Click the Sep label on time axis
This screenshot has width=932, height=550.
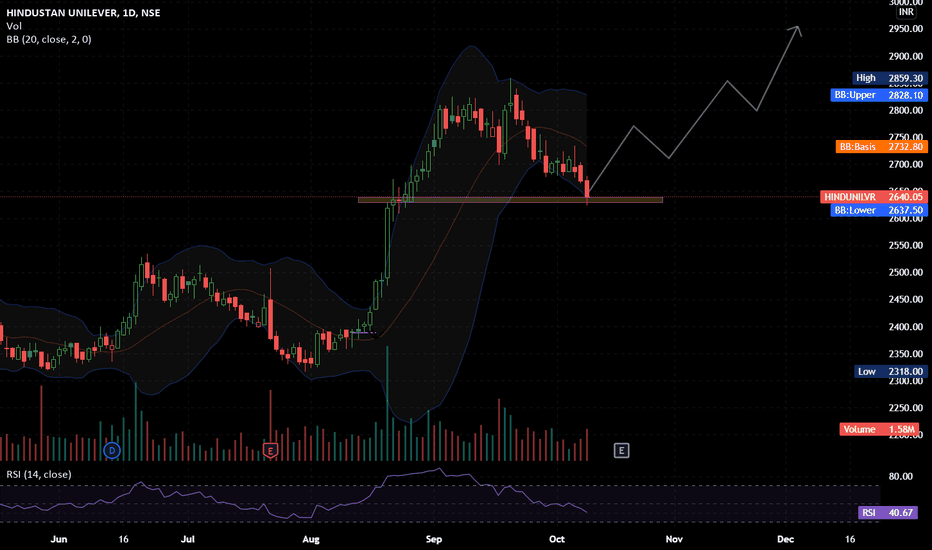(x=434, y=539)
